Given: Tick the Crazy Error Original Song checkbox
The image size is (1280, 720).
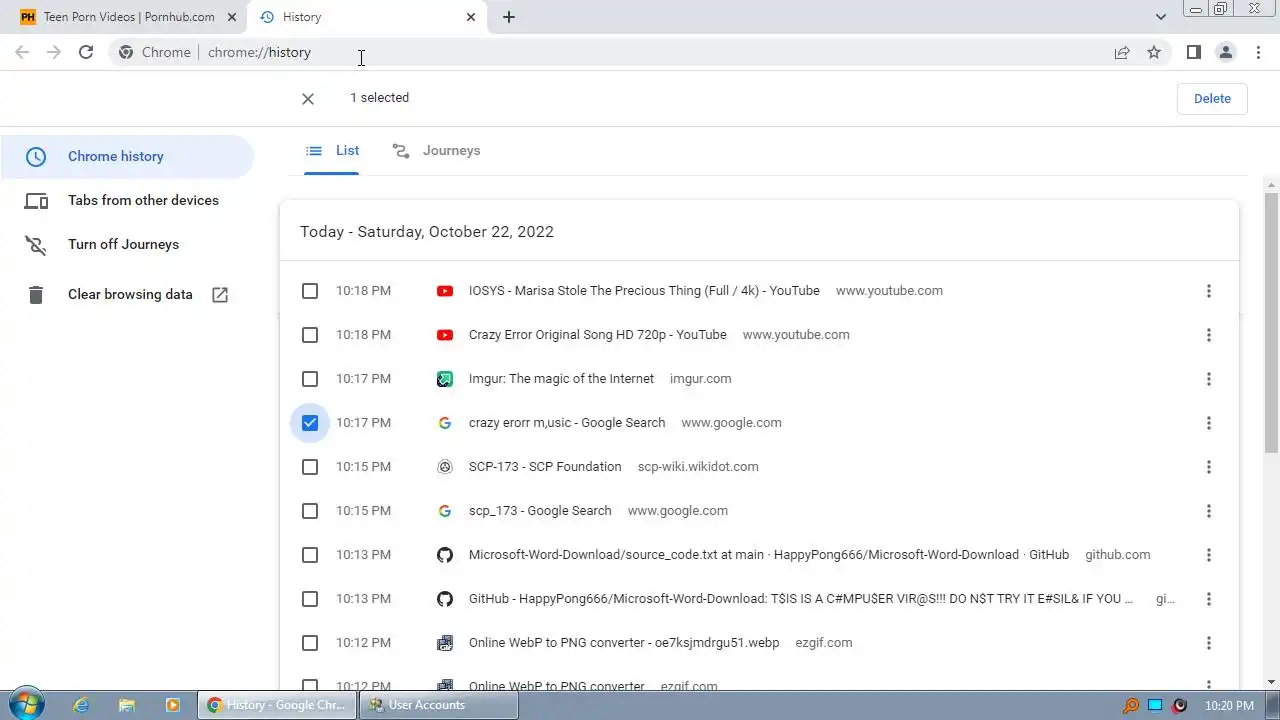Looking at the screenshot, I should (310, 335).
